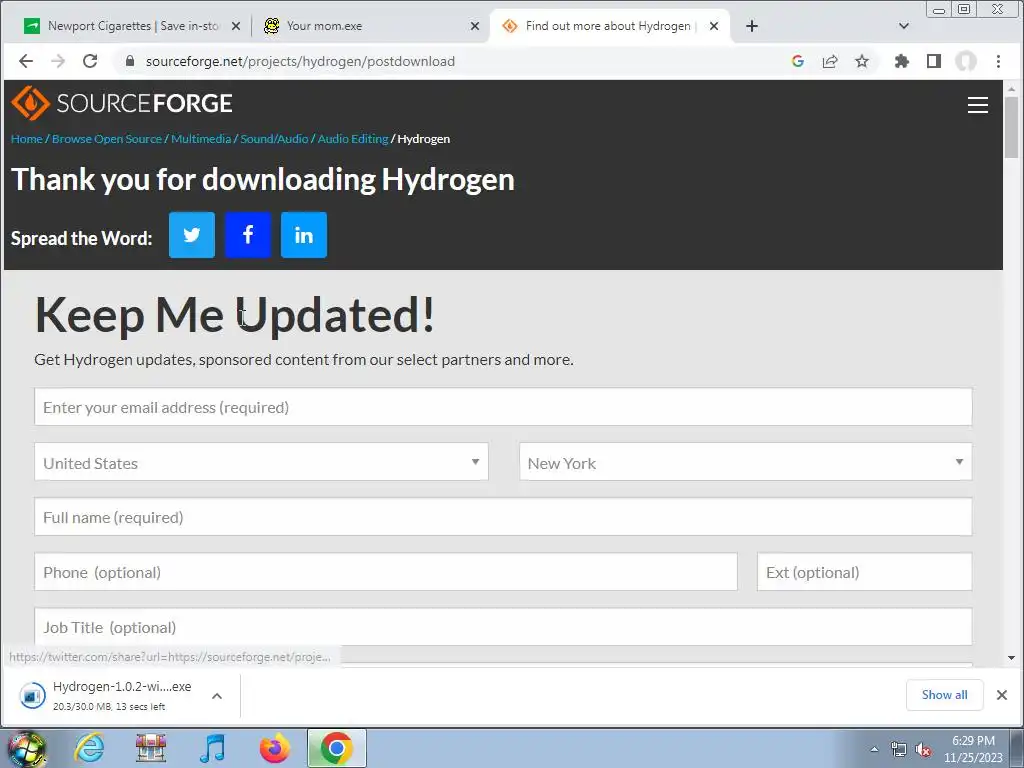Click the SourceForge logo
This screenshot has width=1024, height=768.
pos(122,103)
